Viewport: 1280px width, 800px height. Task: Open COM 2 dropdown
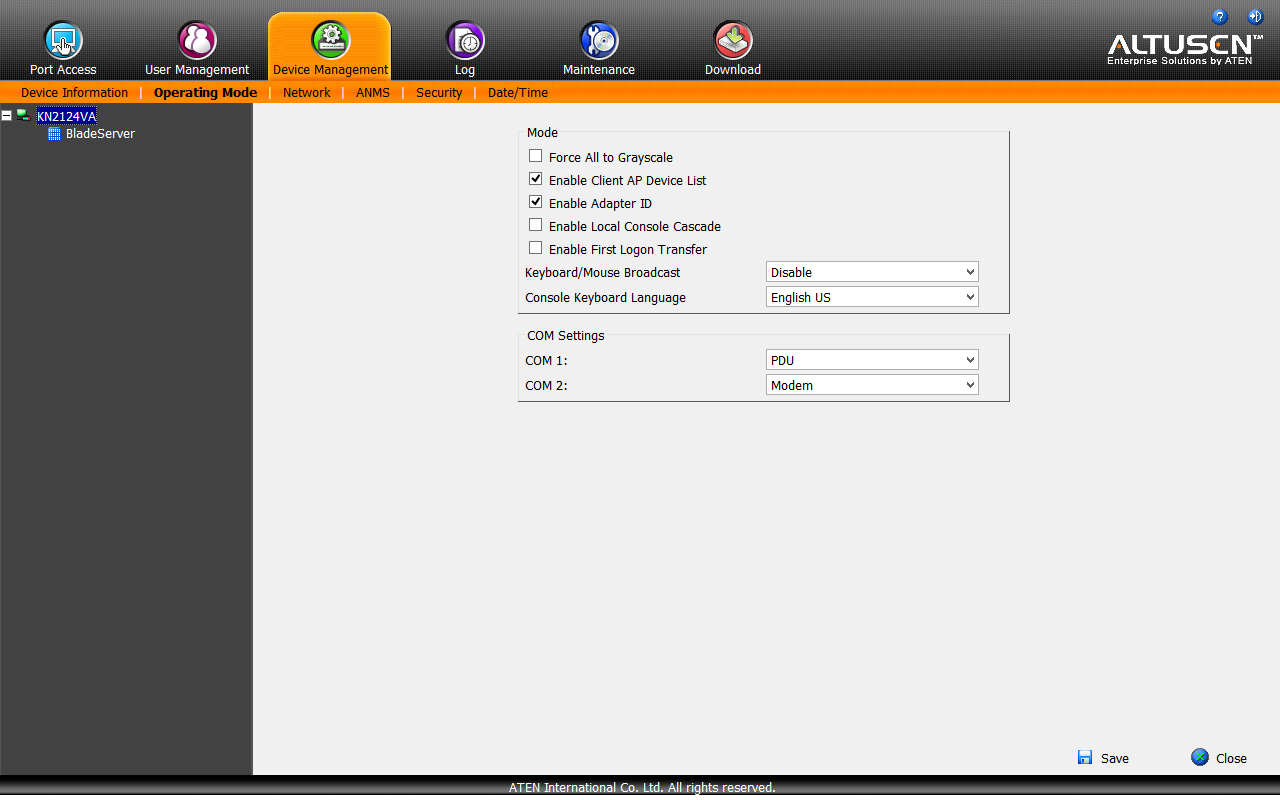point(872,385)
